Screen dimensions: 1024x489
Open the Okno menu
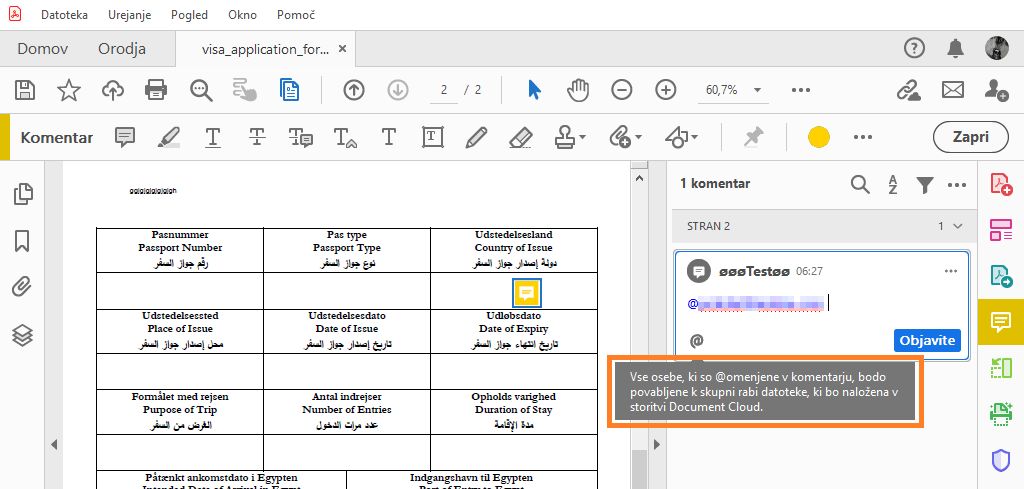[x=242, y=14]
